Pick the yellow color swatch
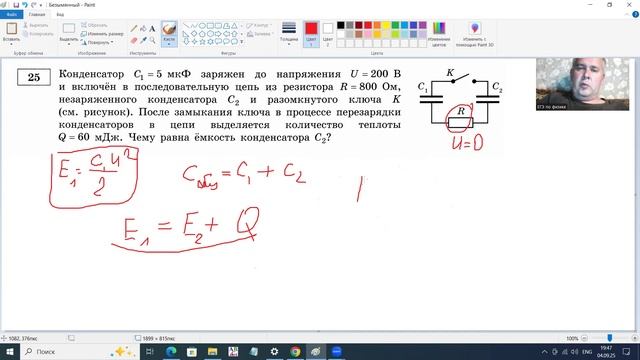This screenshot has height=360, width=640. point(386,25)
